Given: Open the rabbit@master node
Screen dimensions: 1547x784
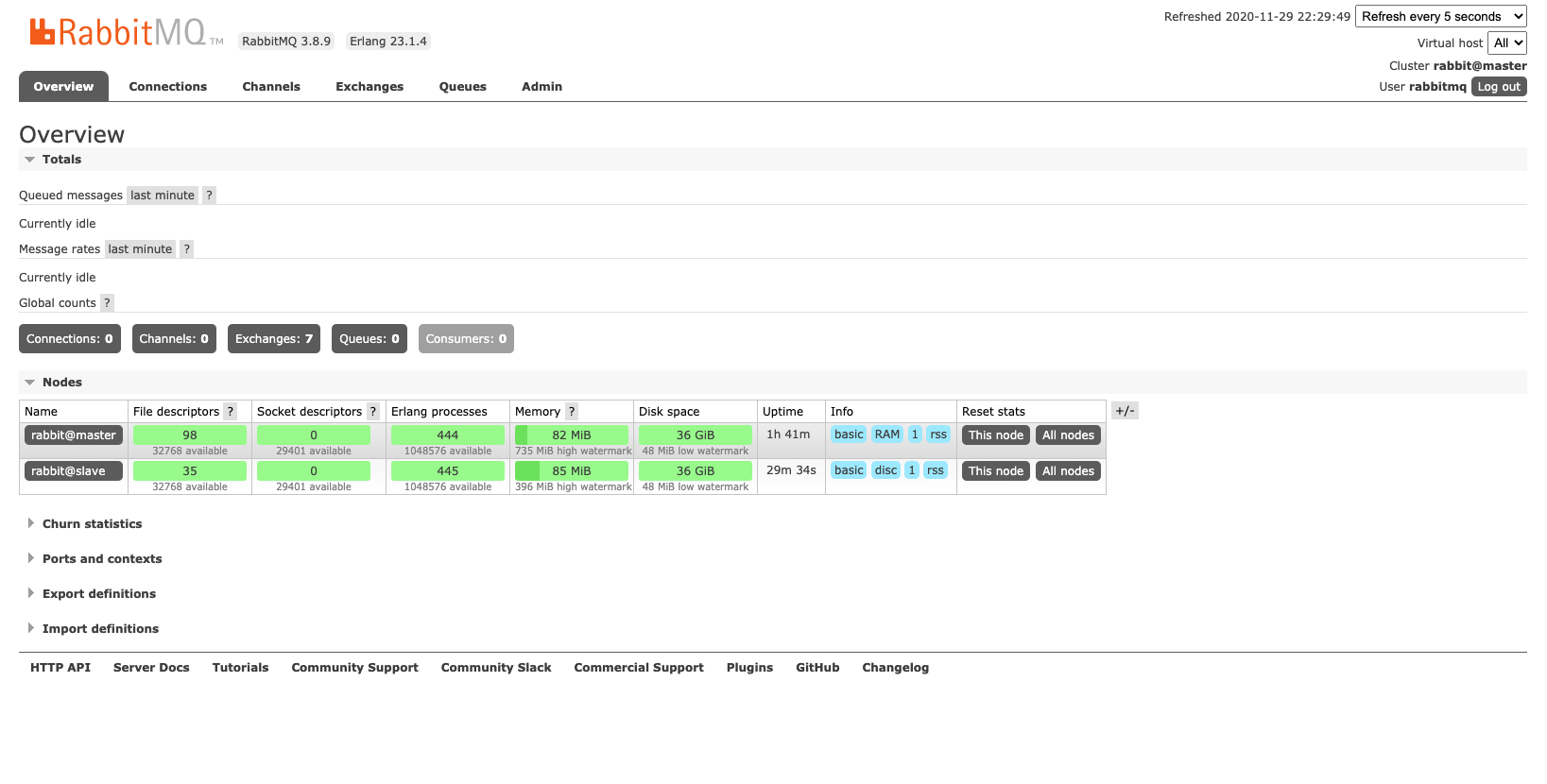Looking at the screenshot, I should tap(74, 435).
